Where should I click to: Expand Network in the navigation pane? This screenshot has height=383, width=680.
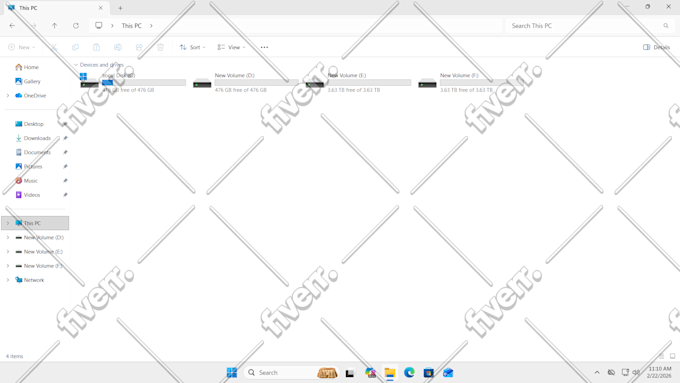pyautogui.click(x=8, y=280)
